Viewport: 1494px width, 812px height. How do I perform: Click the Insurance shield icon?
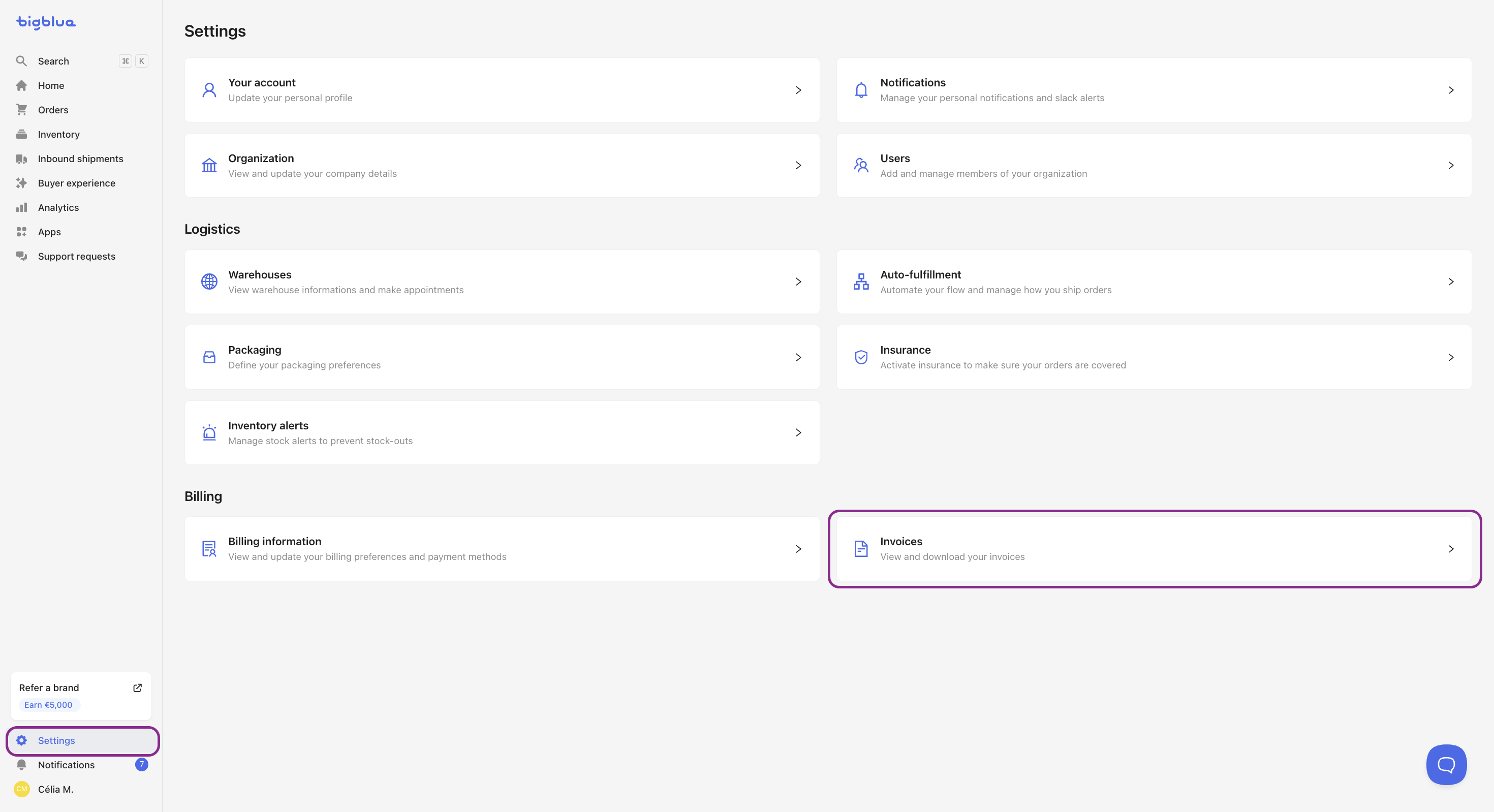pos(861,357)
